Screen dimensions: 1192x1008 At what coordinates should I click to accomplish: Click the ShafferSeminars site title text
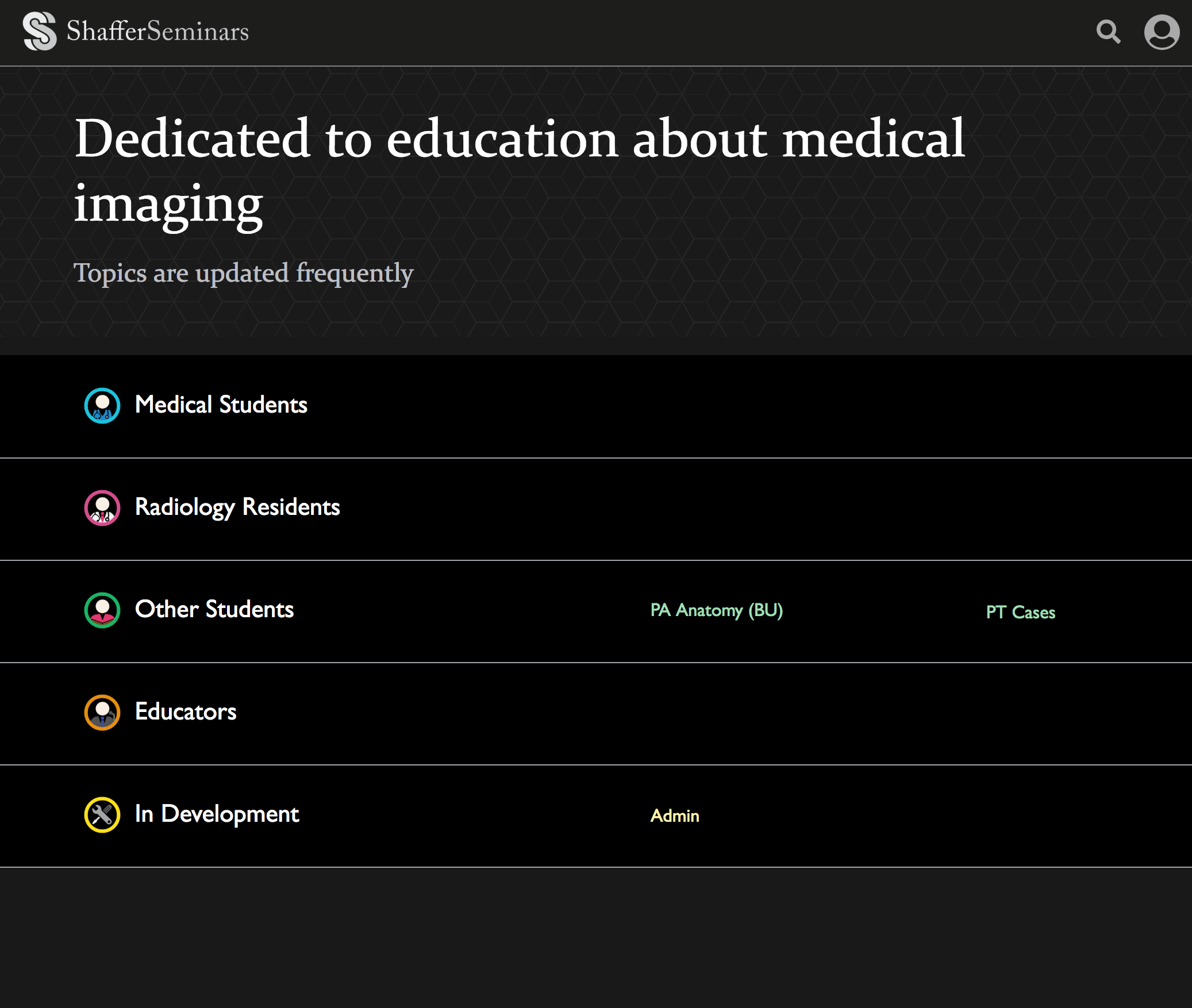point(157,31)
